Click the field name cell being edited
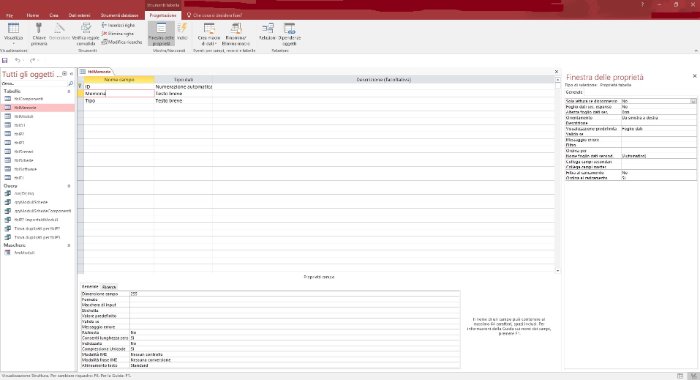The height and width of the screenshot is (380, 700). click(x=119, y=94)
